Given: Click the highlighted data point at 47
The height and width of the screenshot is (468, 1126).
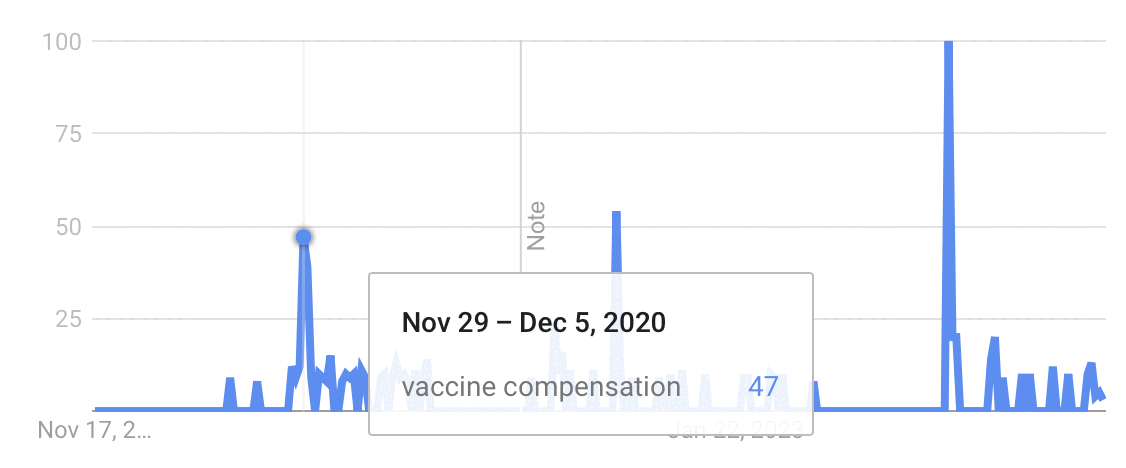Looking at the screenshot, I should [x=304, y=237].
